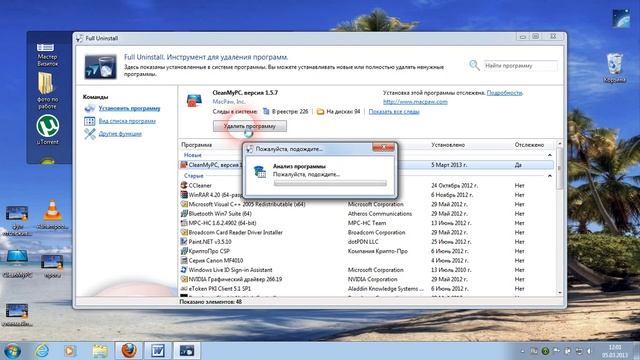
Task: Sort by the Программа column header
Action: [196, 145]
